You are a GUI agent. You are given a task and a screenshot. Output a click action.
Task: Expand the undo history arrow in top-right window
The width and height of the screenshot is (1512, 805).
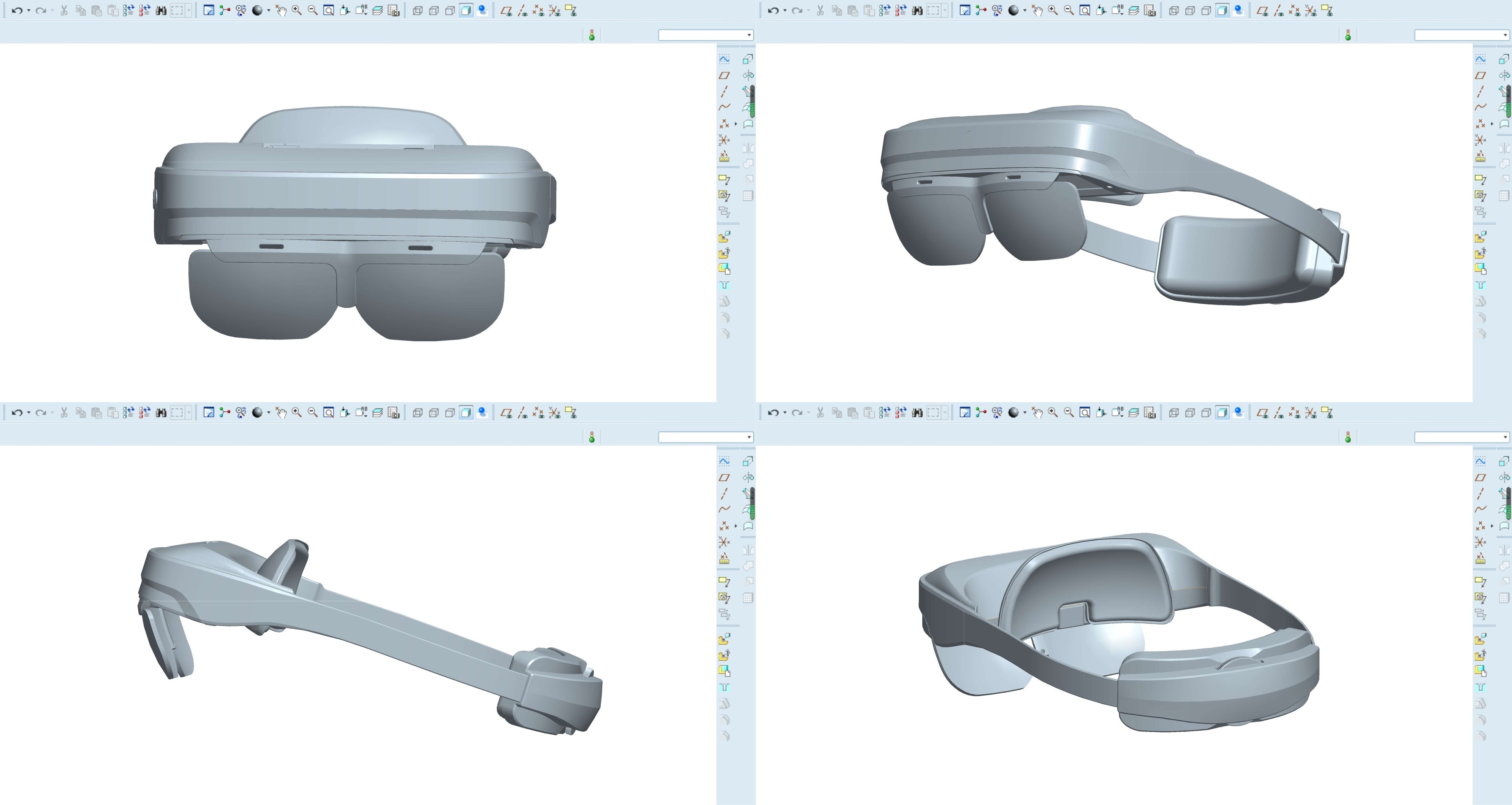tap(785, 11)
